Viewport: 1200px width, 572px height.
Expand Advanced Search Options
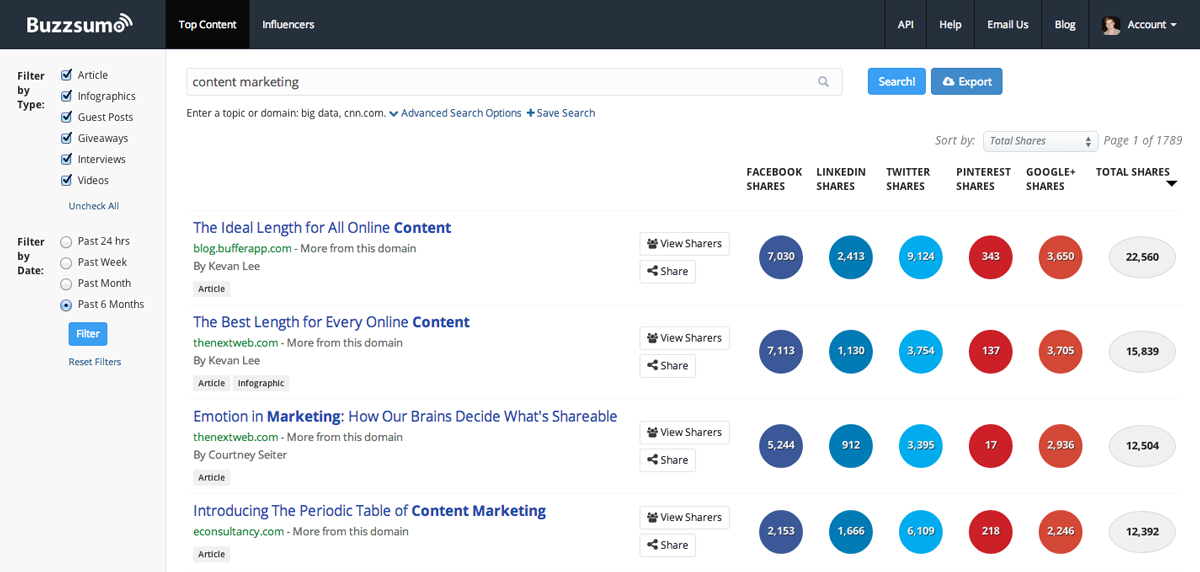[x=455, y=113]
